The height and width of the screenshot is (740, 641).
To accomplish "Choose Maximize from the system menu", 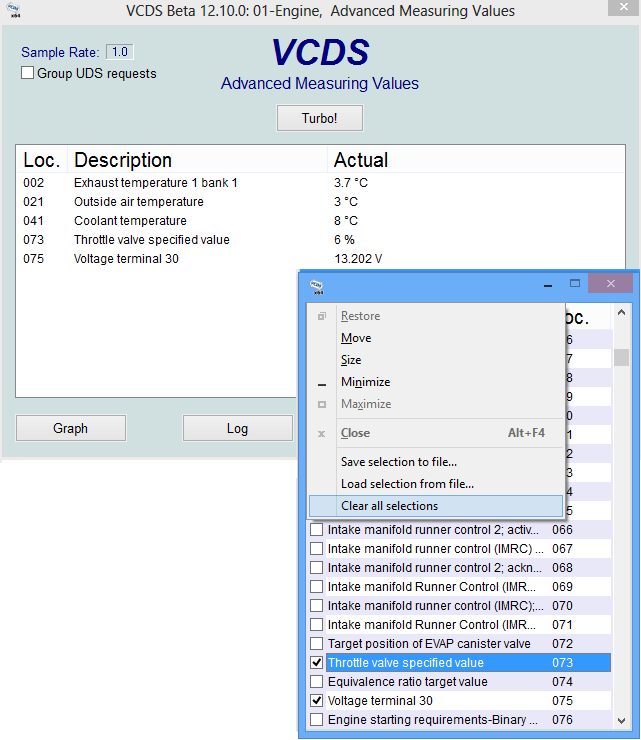I will [436, 404].
